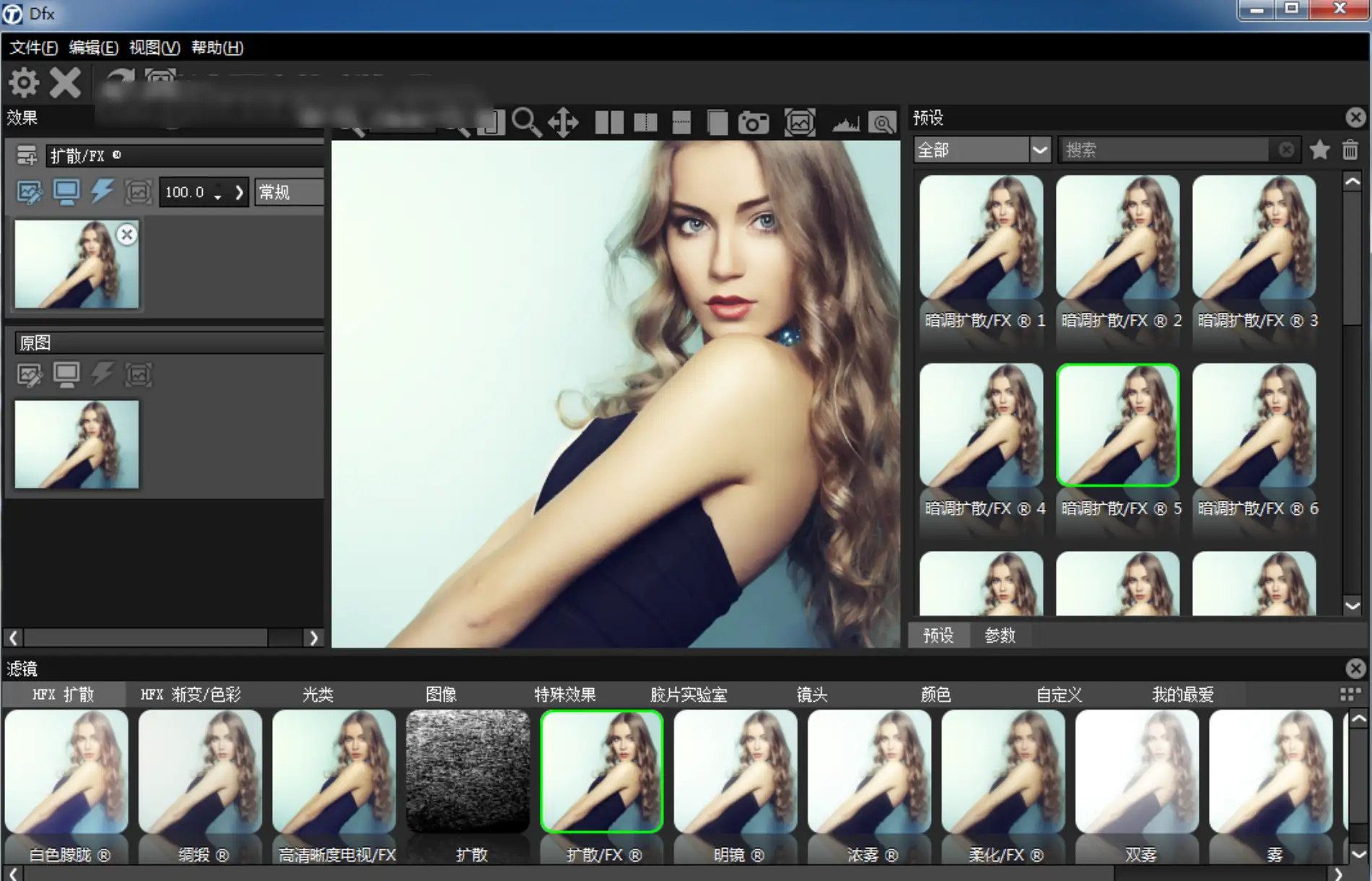Expand the arrow next to the 100.0 opacity value

(239, 192)
